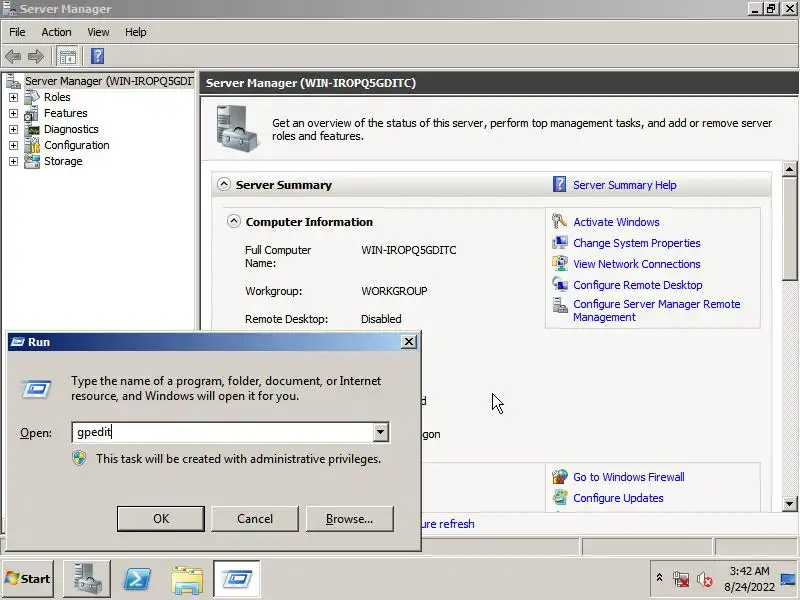Click Go to Windows Firewall link
Screen dimensions: 800x600
tap(629, 477)
